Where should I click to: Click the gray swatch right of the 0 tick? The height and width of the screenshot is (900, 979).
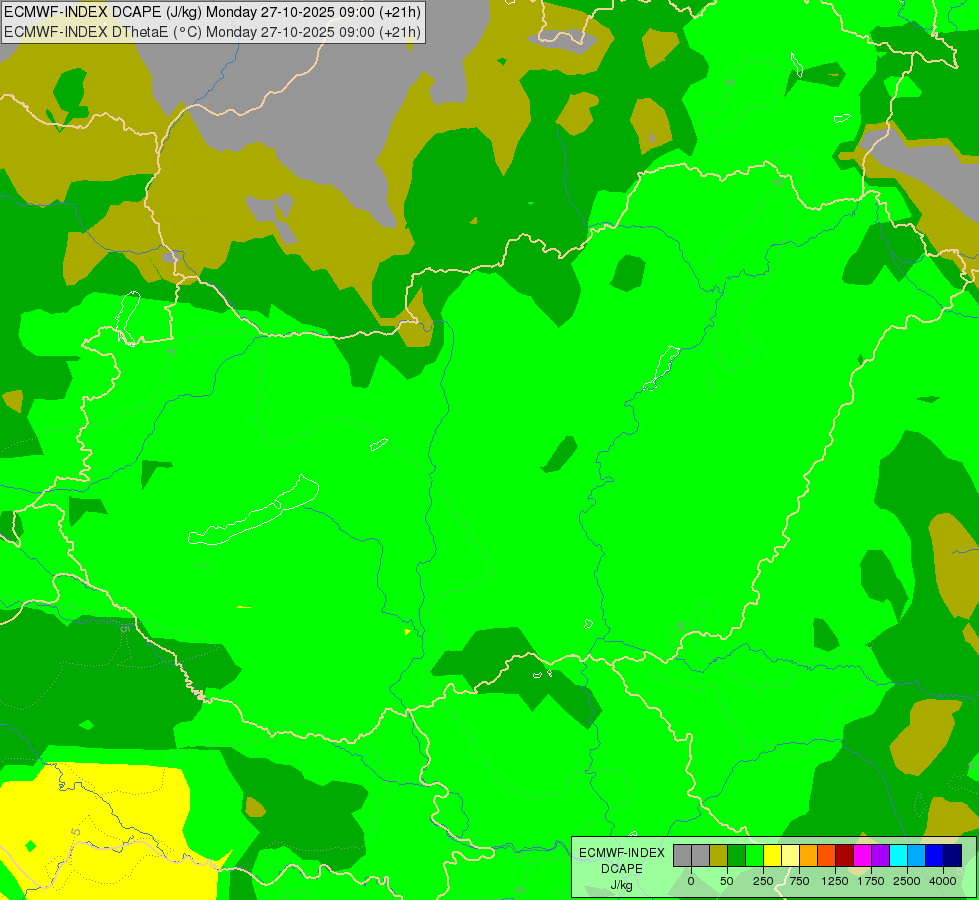point(701,856)
